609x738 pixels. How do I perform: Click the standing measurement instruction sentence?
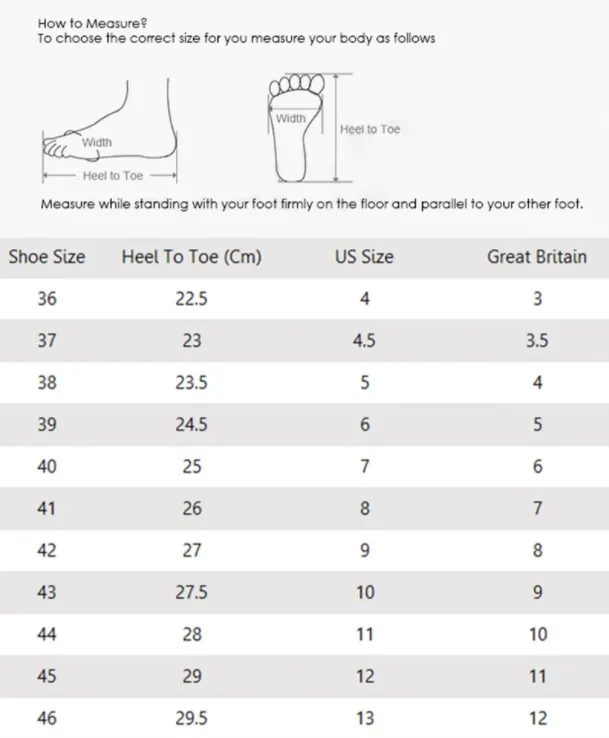[311, 204]
